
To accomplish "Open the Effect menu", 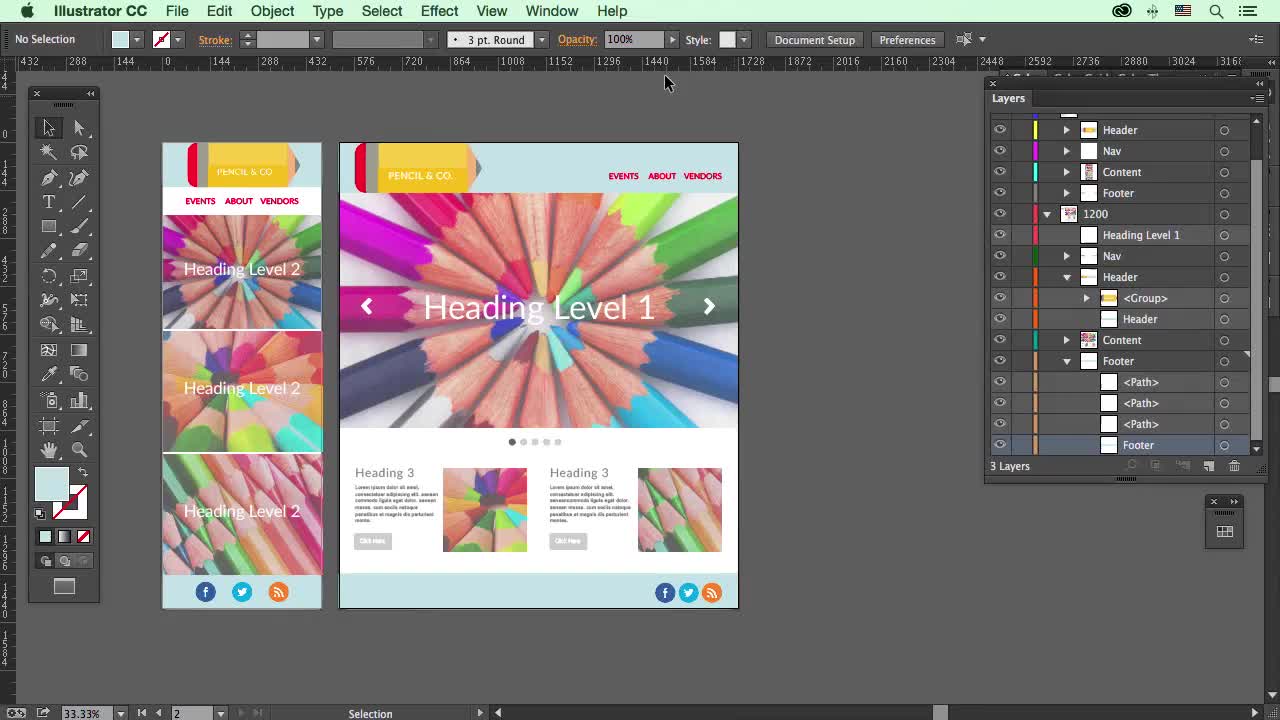I will [x=439, y=11].
